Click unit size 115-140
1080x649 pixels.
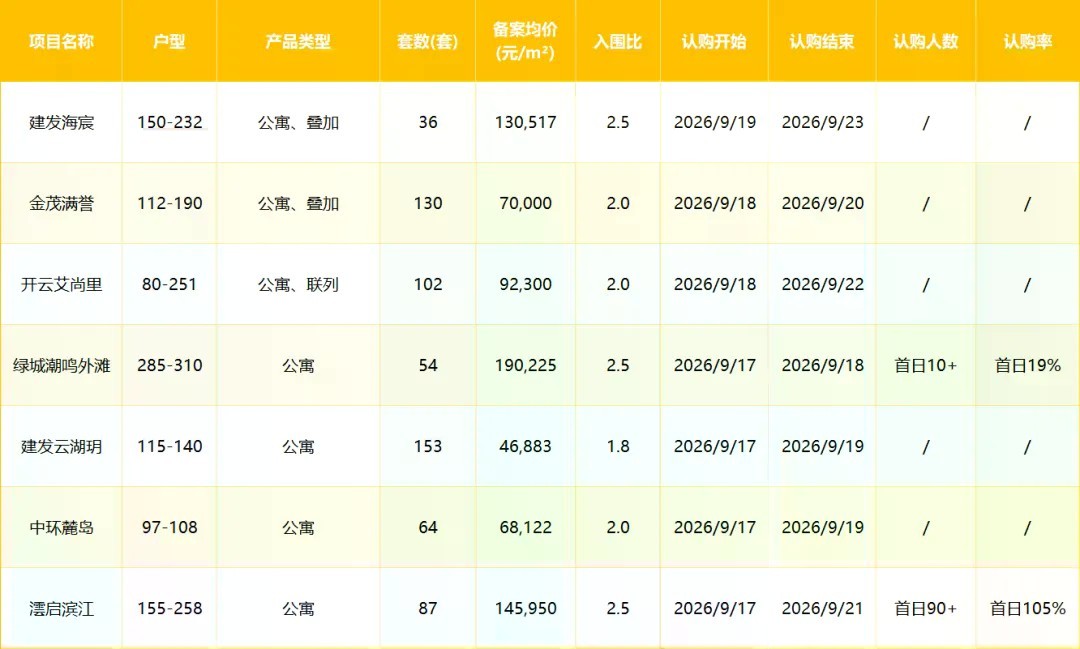click(x=169, y=446)
